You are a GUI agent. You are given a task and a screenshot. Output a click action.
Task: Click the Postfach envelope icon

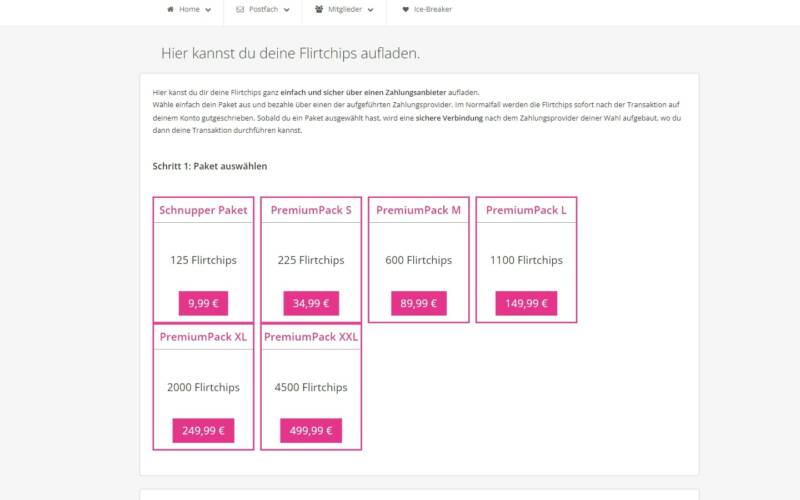pos(240,9)
